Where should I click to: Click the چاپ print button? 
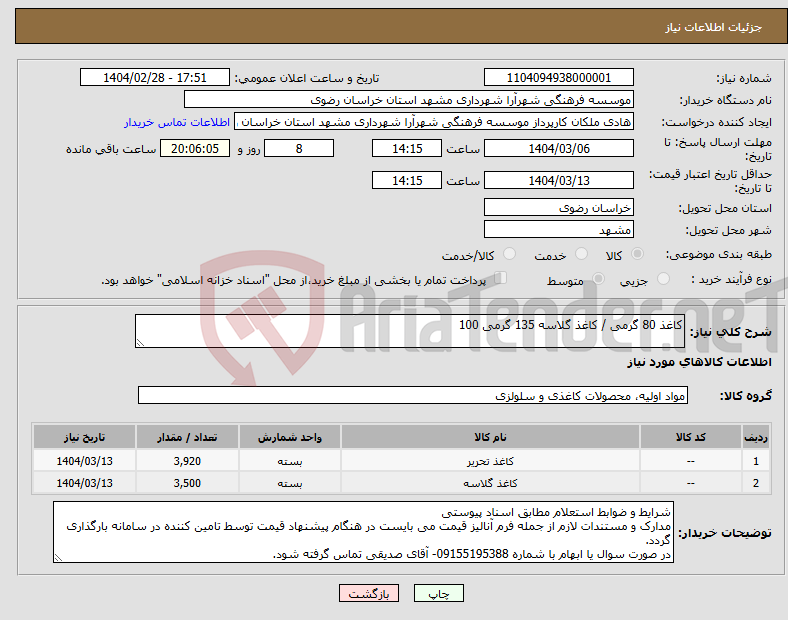439,593
